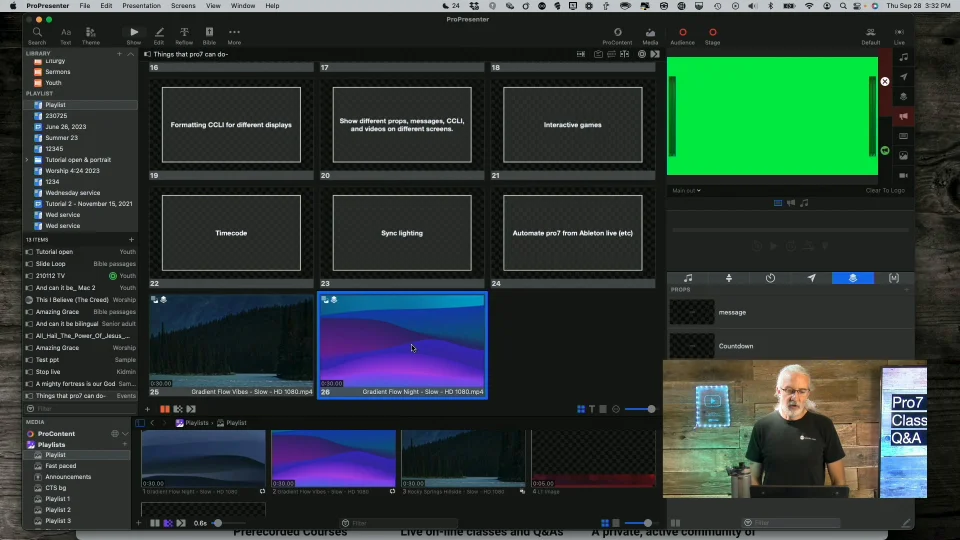Trigger Gradient Flow Vibes media cue 25
960x540 pixels.
pos(231,345)
